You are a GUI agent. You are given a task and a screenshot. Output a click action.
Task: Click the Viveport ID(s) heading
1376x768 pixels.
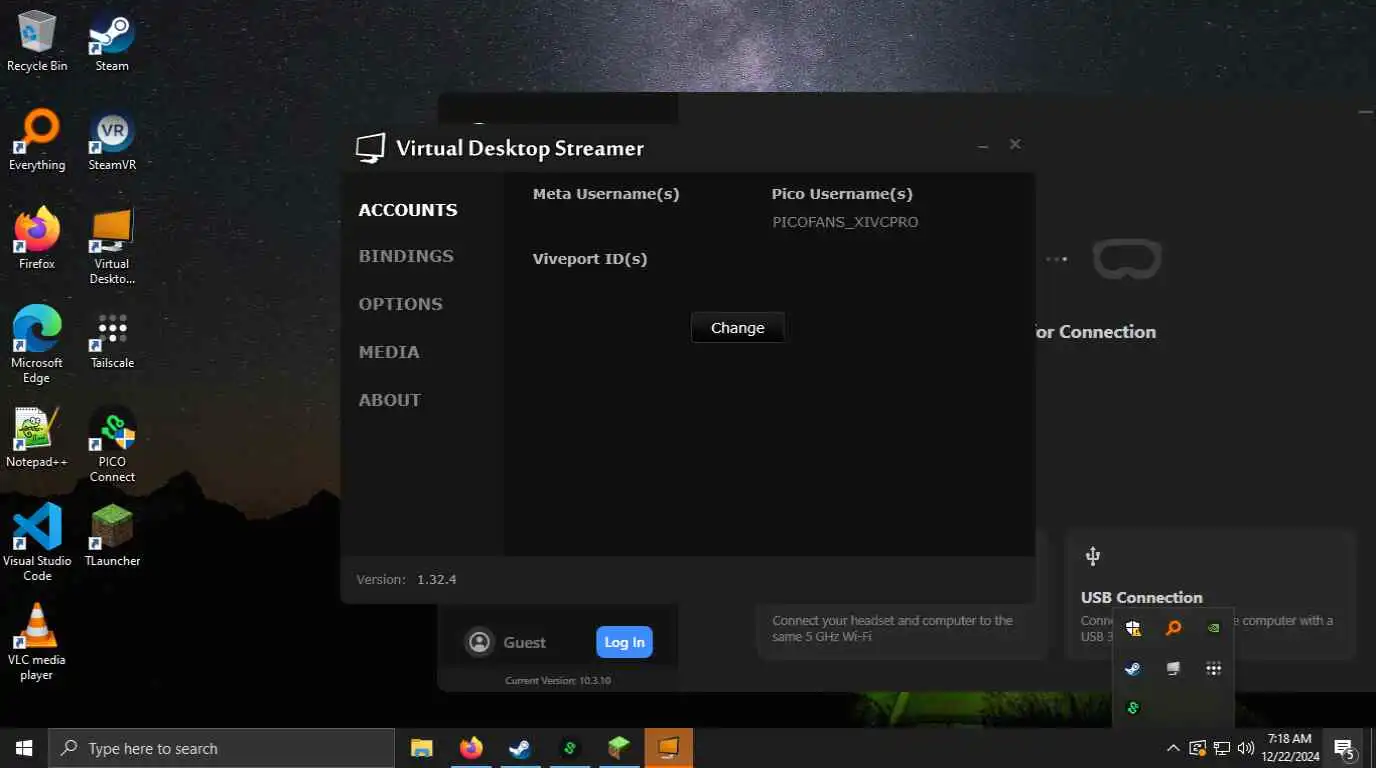pos(590,259)
